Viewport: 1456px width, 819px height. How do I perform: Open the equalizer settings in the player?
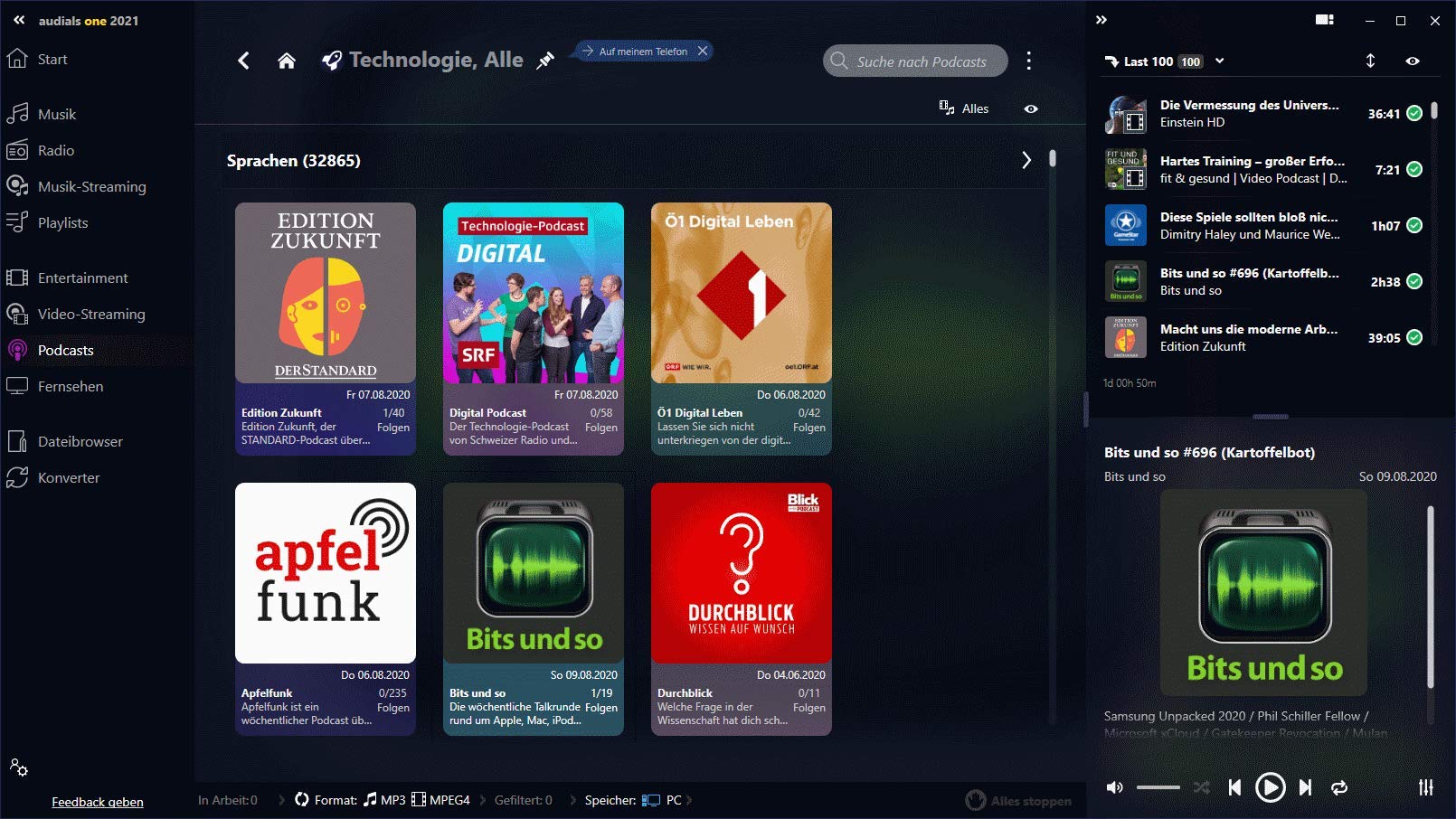coord(1426,787)
